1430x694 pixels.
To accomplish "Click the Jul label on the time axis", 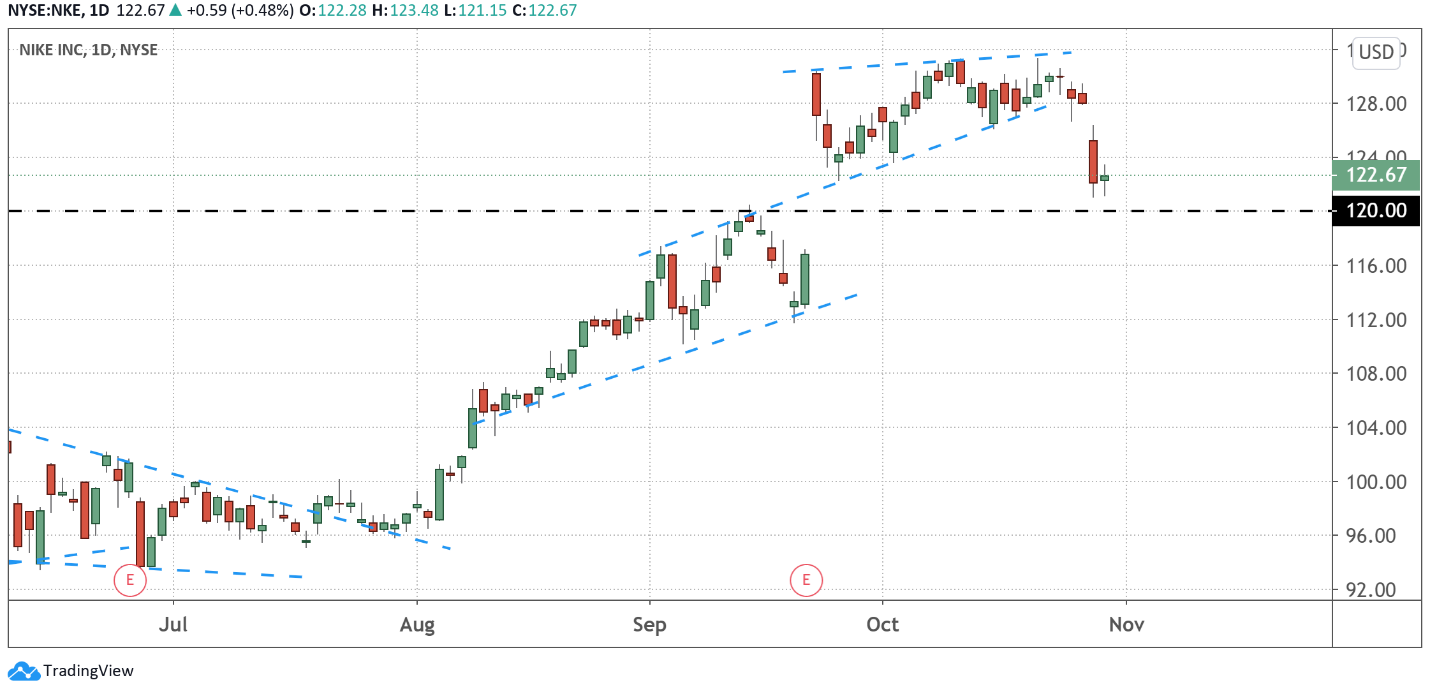I will click(x=174, y=625).
